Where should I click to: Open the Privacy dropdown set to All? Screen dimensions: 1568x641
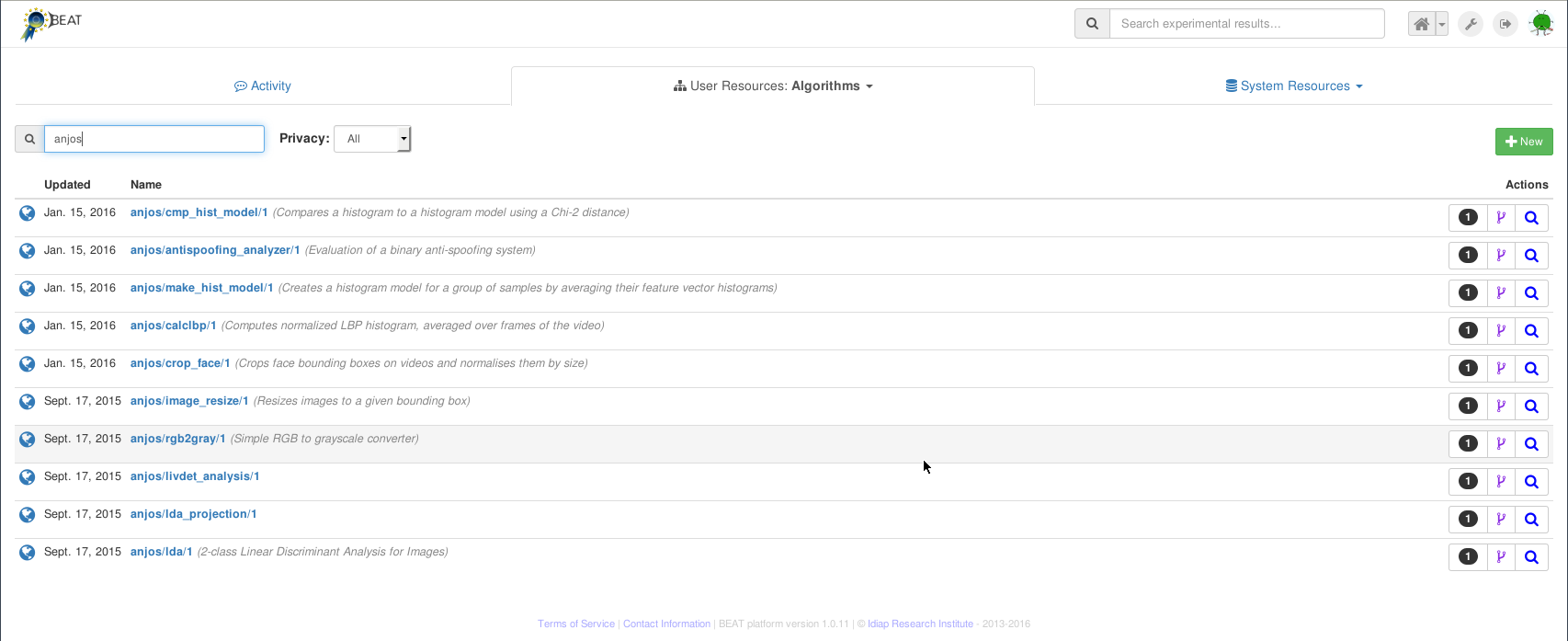pos(372,139)
